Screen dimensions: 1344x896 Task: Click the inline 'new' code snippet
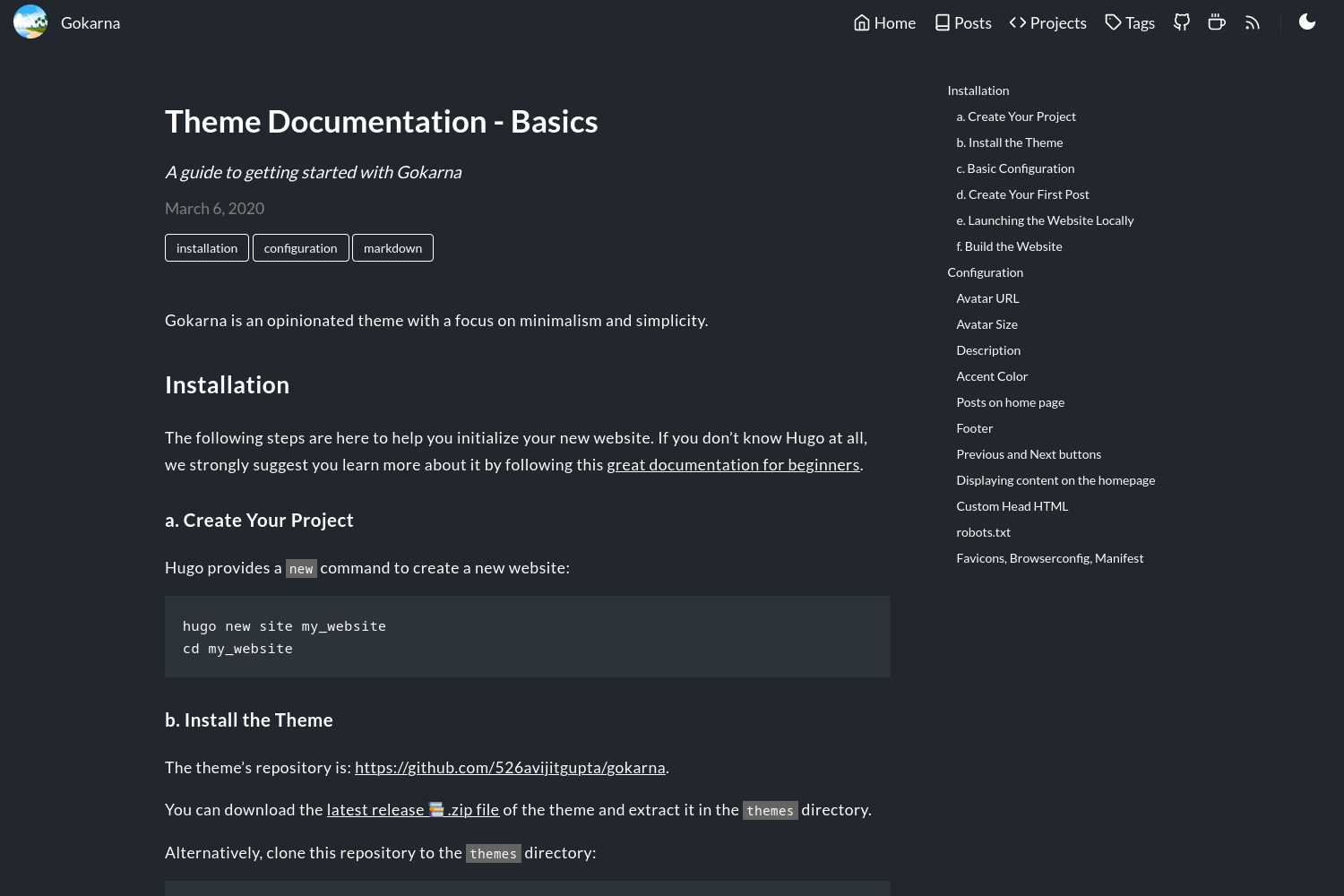[301, 569]
